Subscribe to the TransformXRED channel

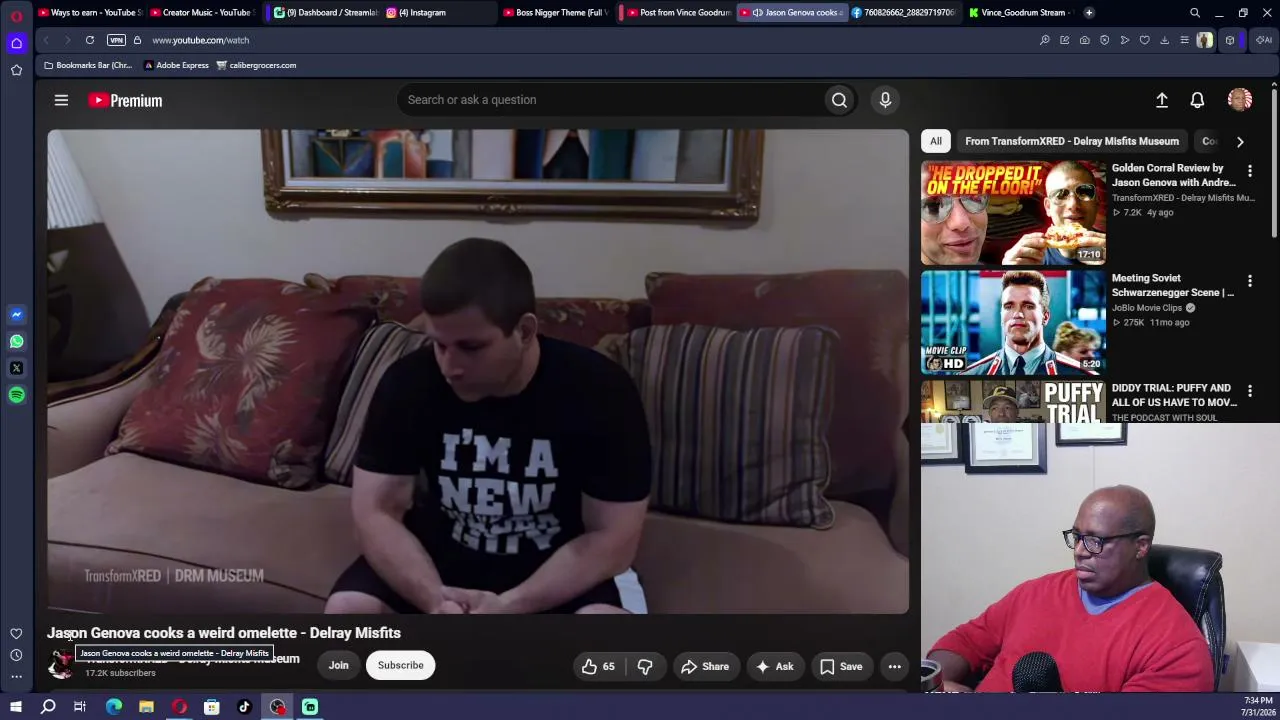[400, 665]
